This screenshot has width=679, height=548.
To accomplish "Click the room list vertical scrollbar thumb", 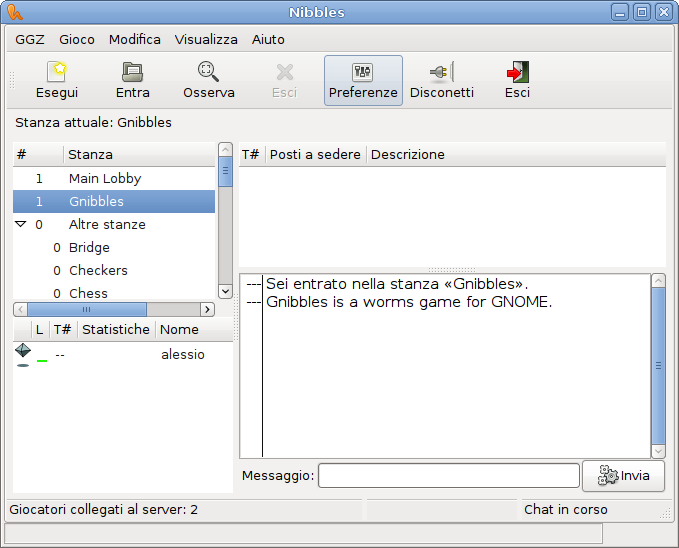I will tap(225, 172).
